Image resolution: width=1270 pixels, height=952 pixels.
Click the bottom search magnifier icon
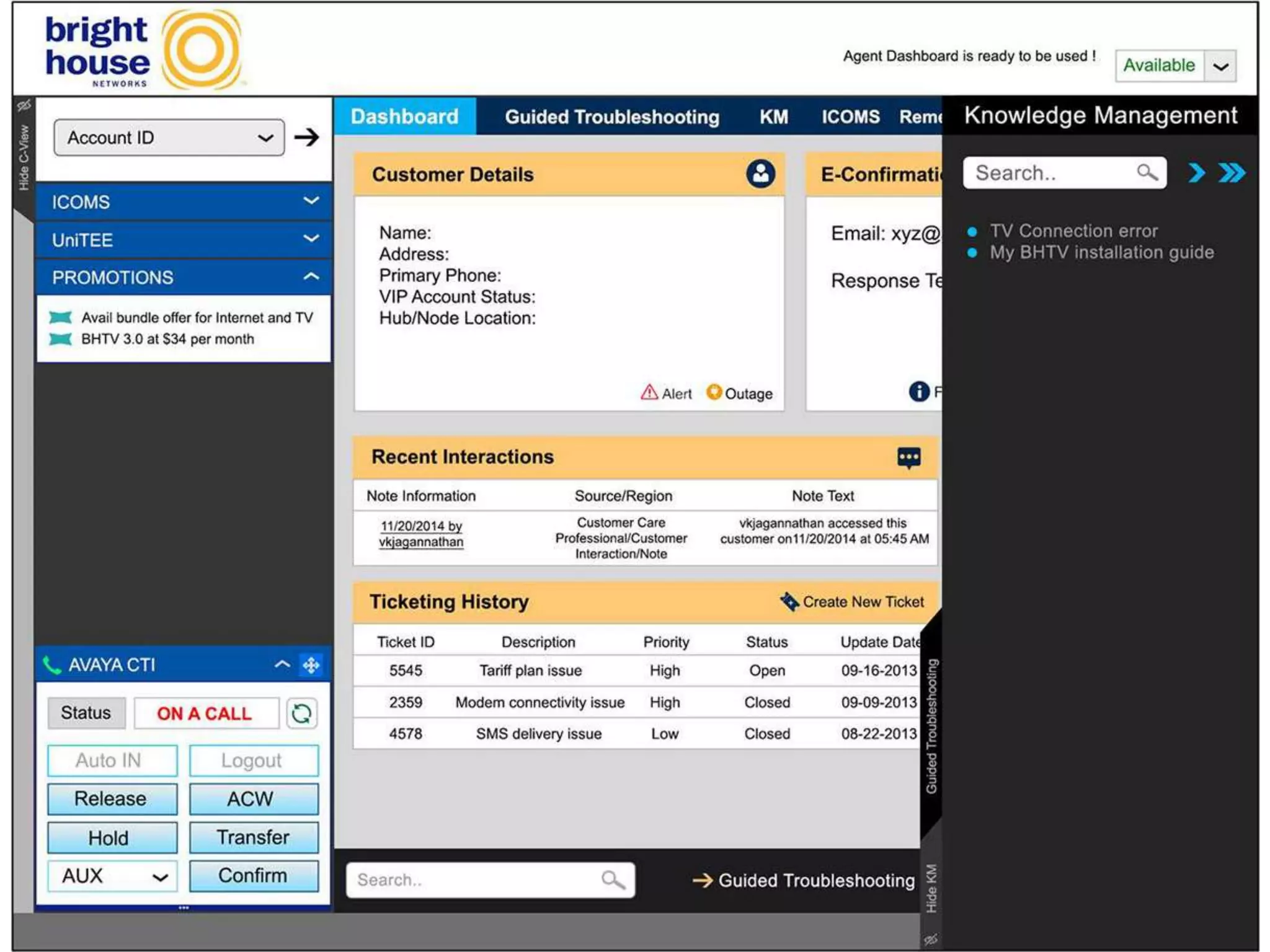coord(613,880)
